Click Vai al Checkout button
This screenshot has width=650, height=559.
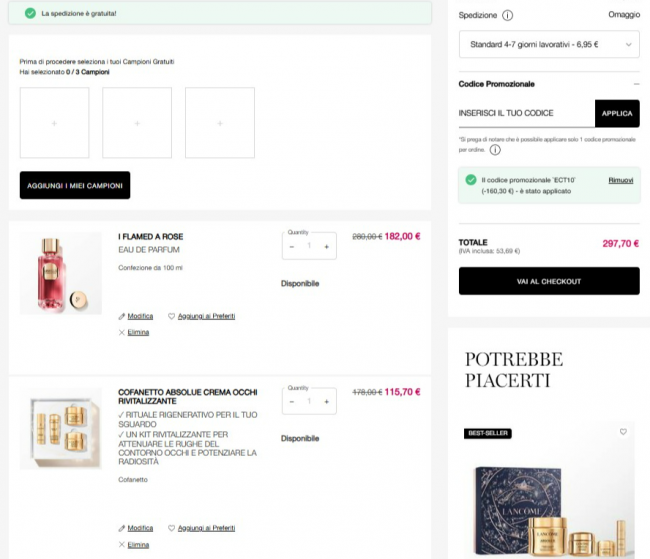(x=549, y=282)
